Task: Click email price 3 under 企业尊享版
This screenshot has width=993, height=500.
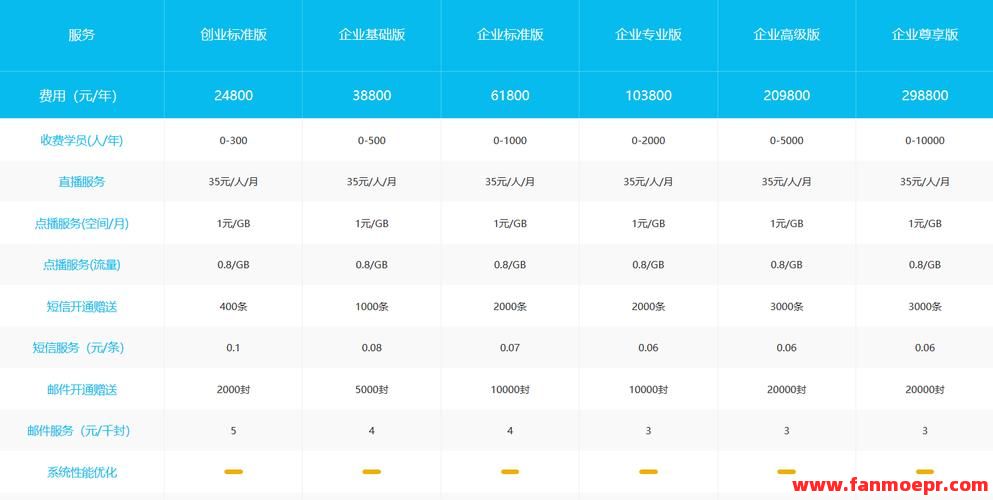Action: pyautogui.click(x=925, y=431)
